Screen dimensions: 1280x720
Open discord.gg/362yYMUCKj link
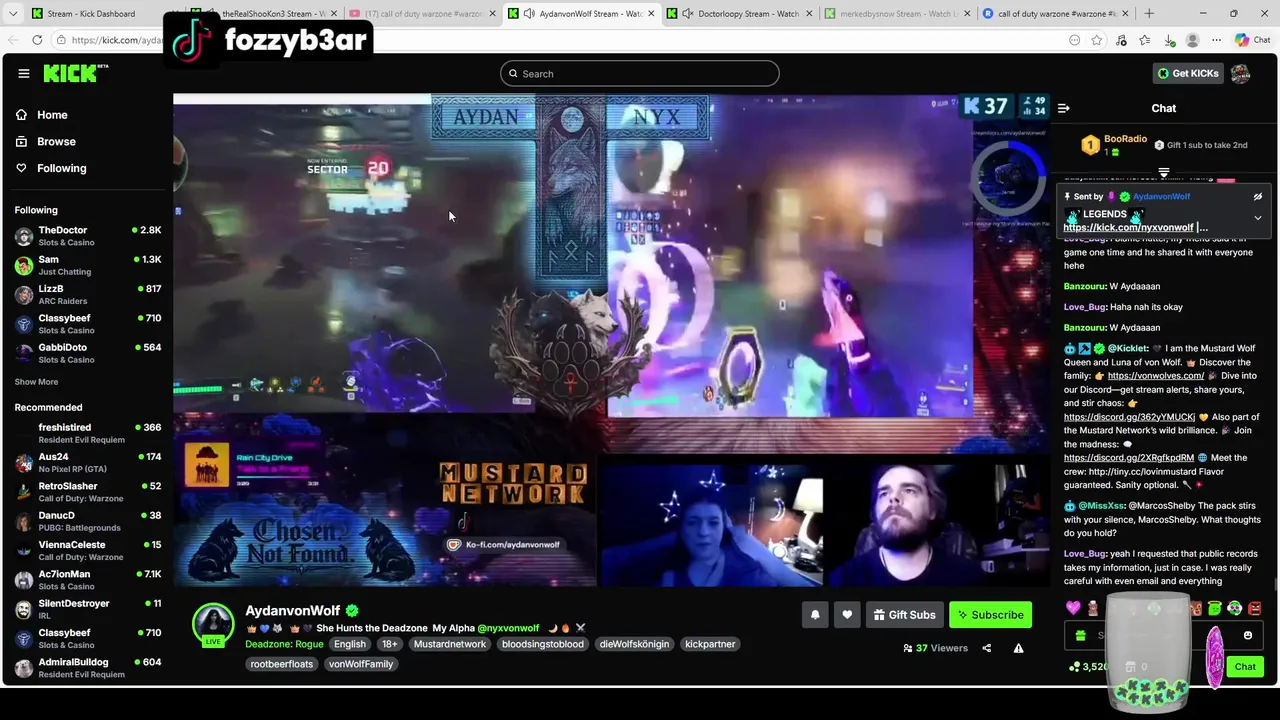[x=1129, y=417]
